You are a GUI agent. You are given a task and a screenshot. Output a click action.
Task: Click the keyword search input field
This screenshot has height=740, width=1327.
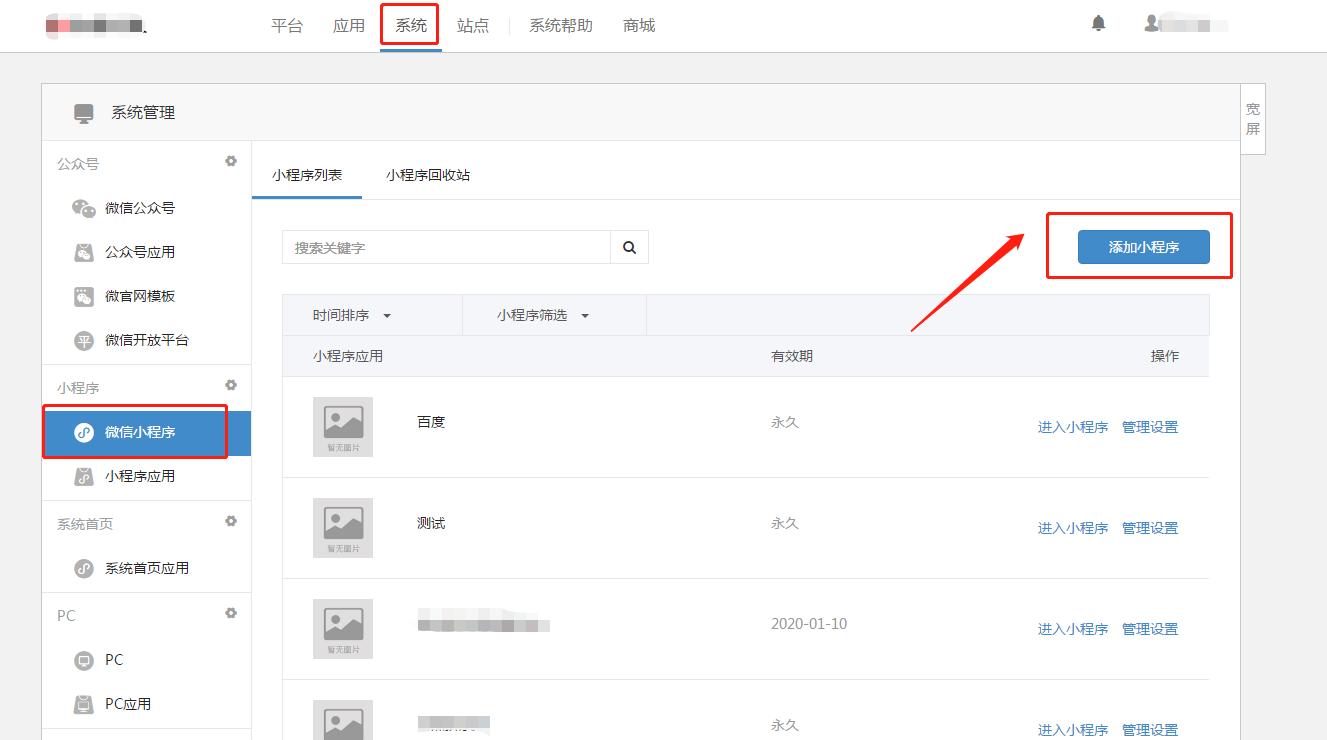click(x=445, y=246)
